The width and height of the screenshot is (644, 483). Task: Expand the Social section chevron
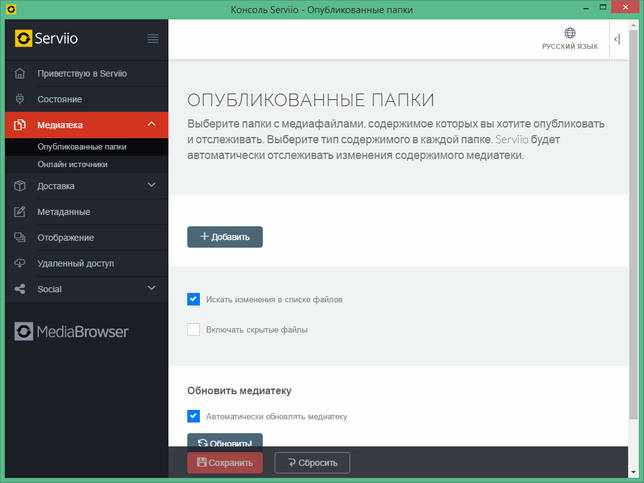pyautogui.click(x=152, y=288)
